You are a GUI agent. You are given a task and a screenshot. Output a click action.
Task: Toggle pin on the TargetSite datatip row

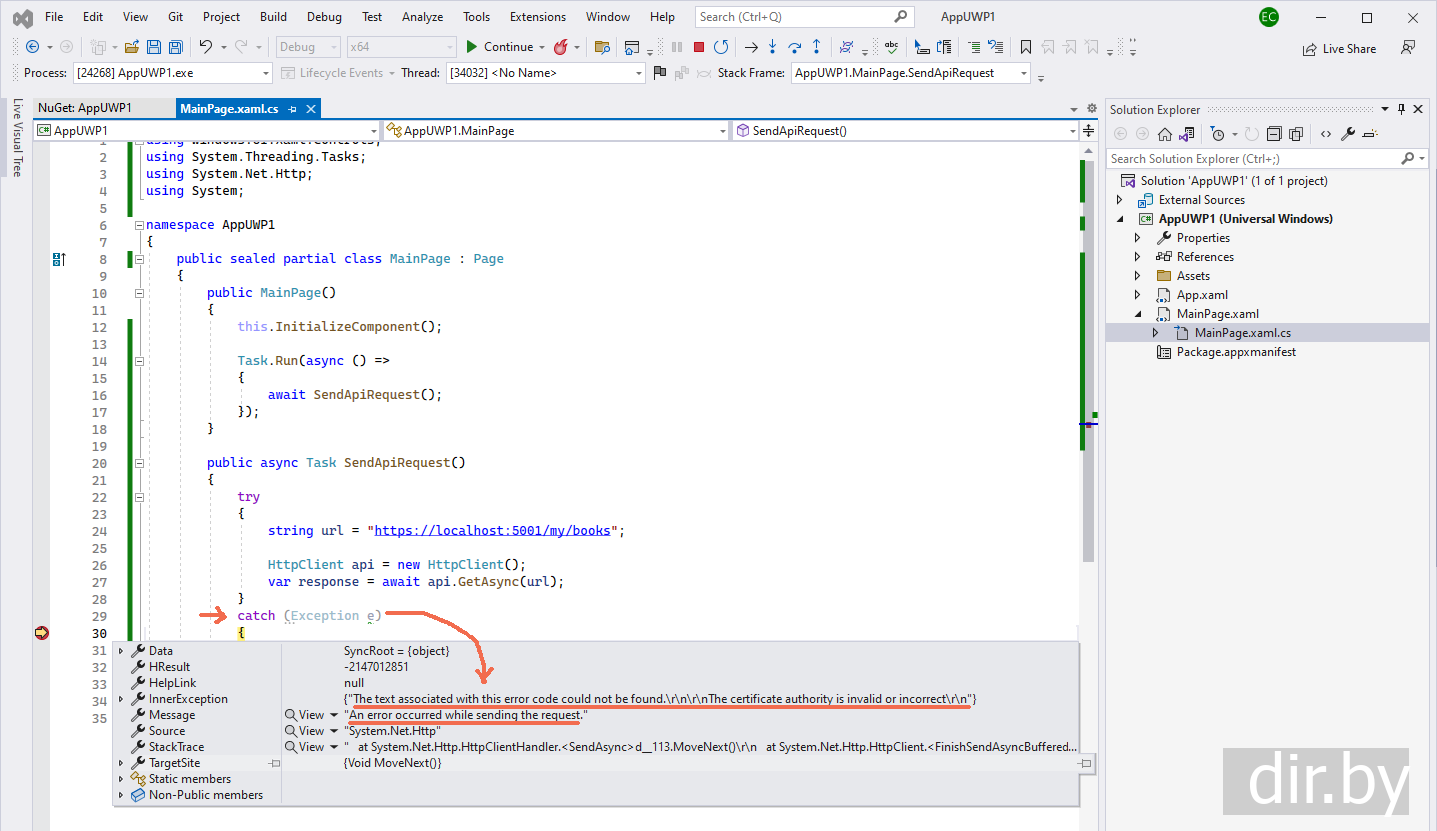[x=274, y=763]
